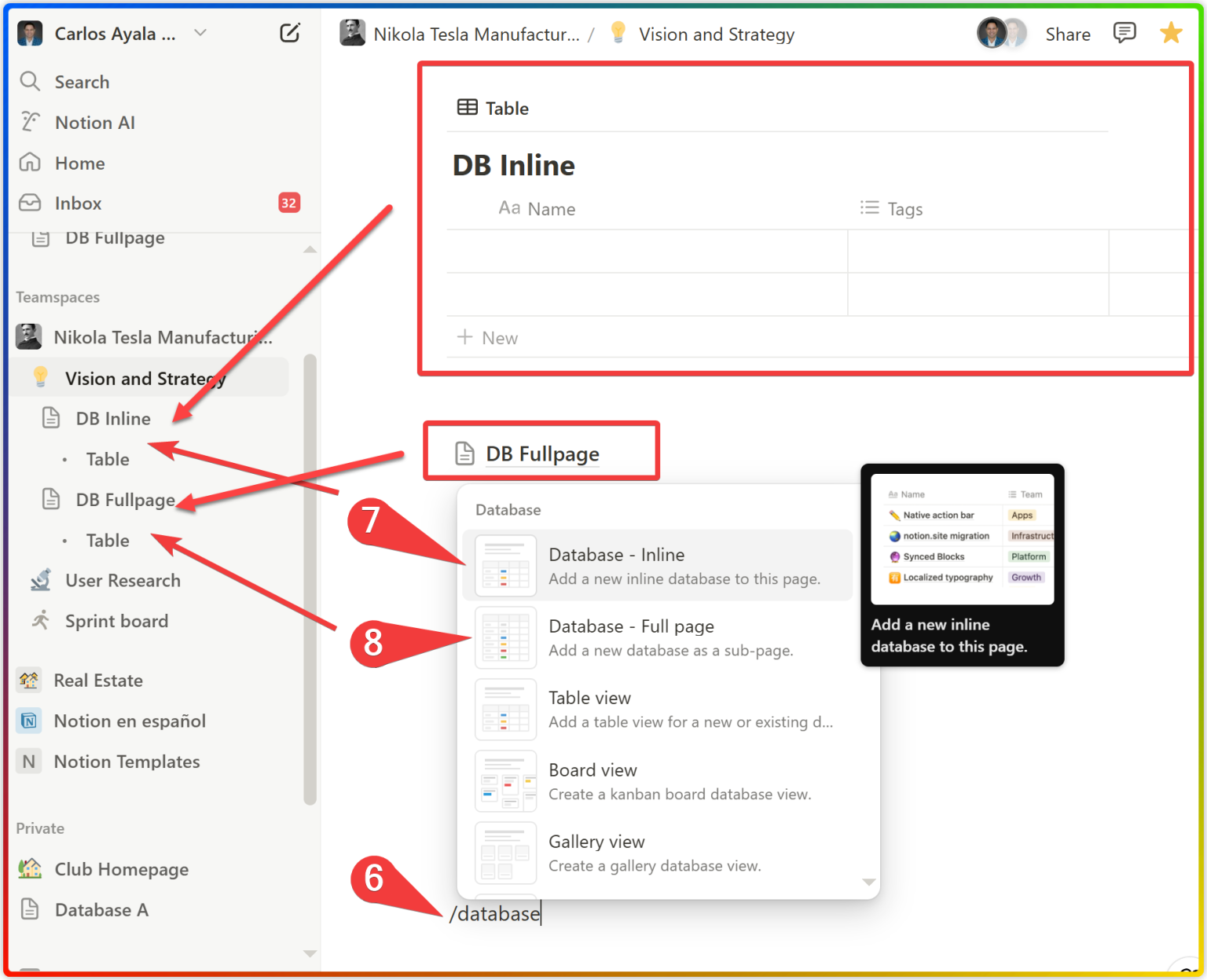Toggle the favorite star for this page
Image resolution: width=1207 pixels, height=980 pixels.
tap(1171, 33)
